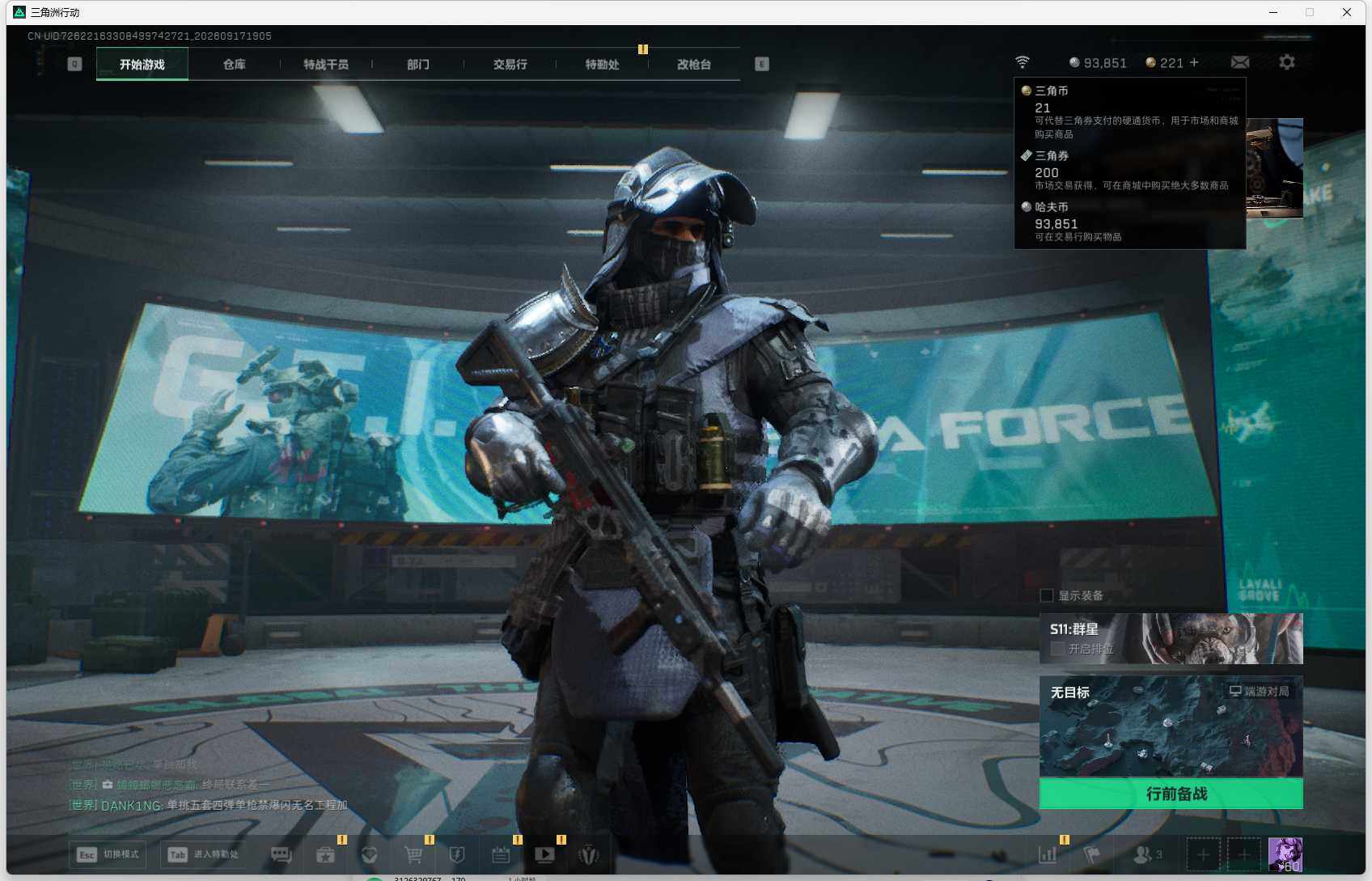This screenshot has width=1372, height=881.
Task: Check the network signal icon
Action: tap(1023, 62)
